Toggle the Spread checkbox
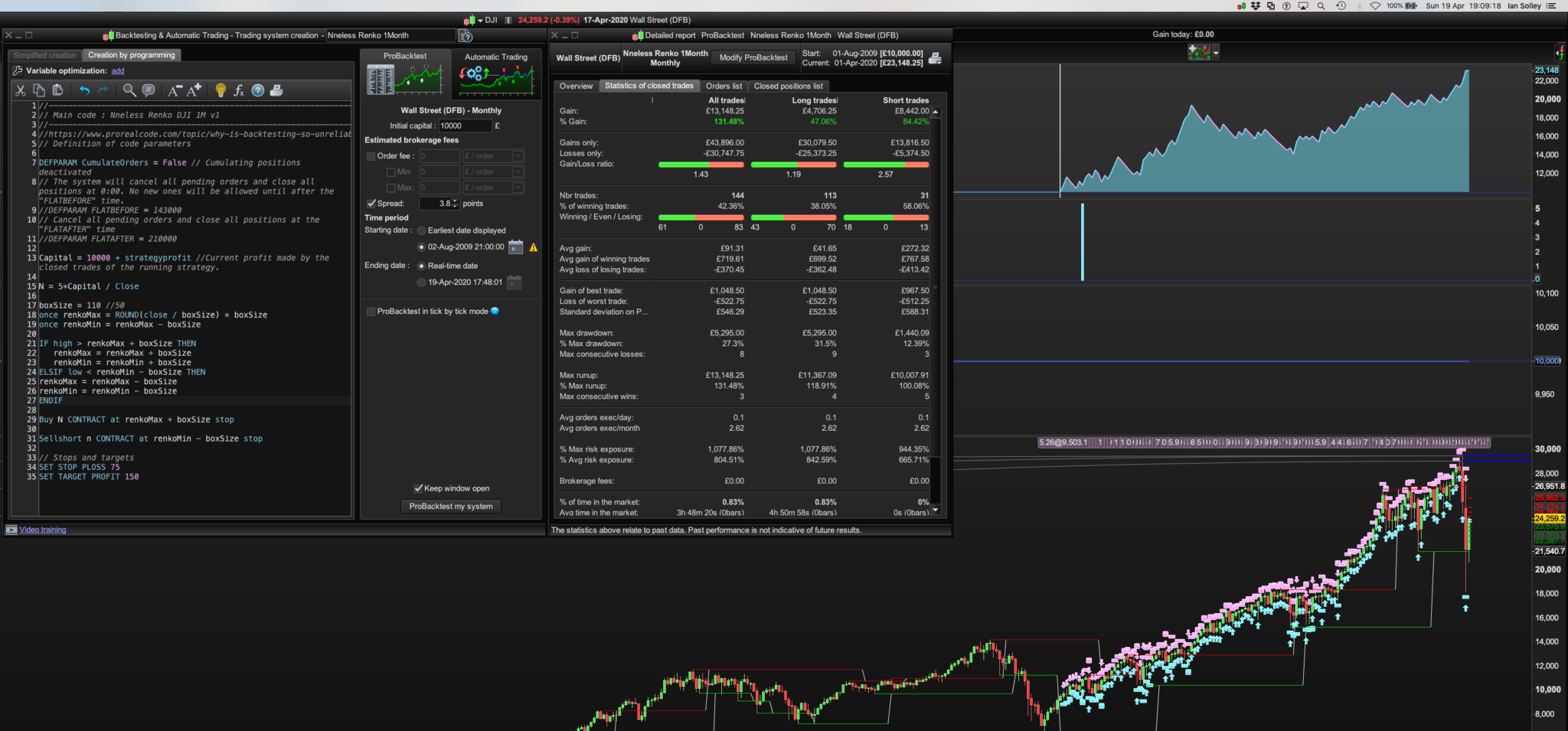This screenshot has height=731, width=1568. pos(371,204)
